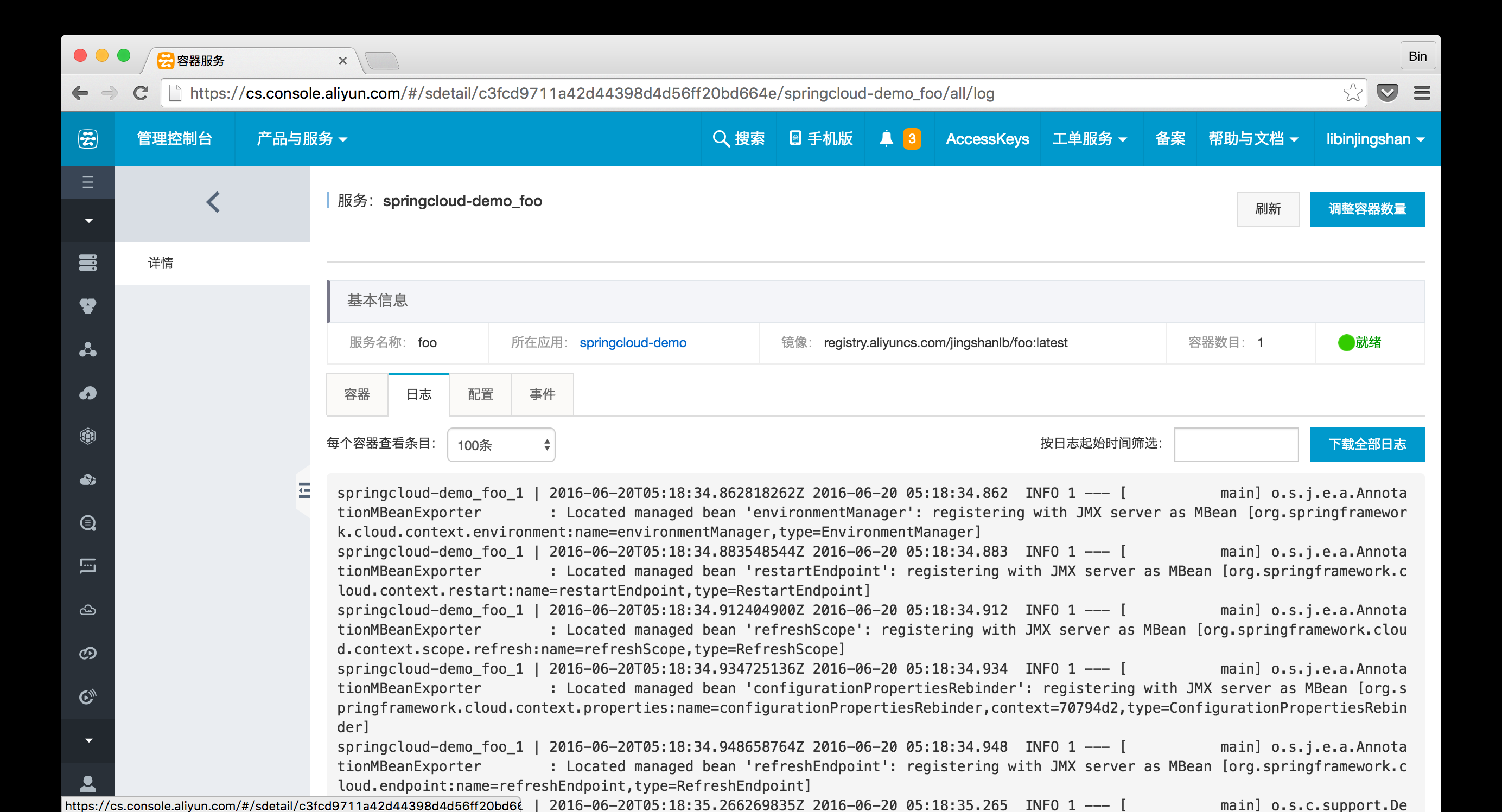Screen dimensions: 1502x812
Task: Open the sidebar icon below the server stack
Action: pos(87,306)
